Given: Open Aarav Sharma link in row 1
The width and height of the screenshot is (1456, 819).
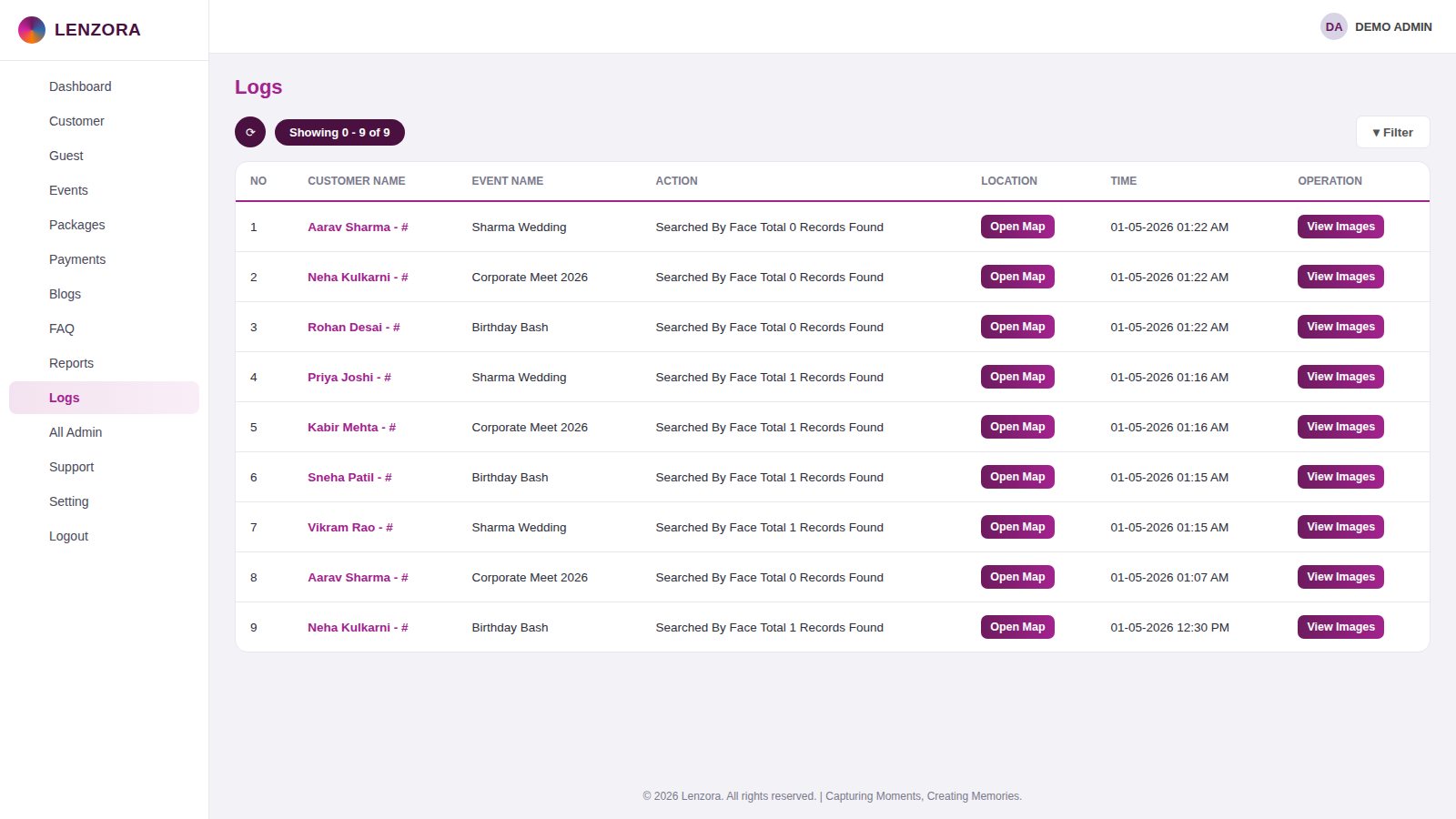Looking at the screenshot, I should click(358, 227).
